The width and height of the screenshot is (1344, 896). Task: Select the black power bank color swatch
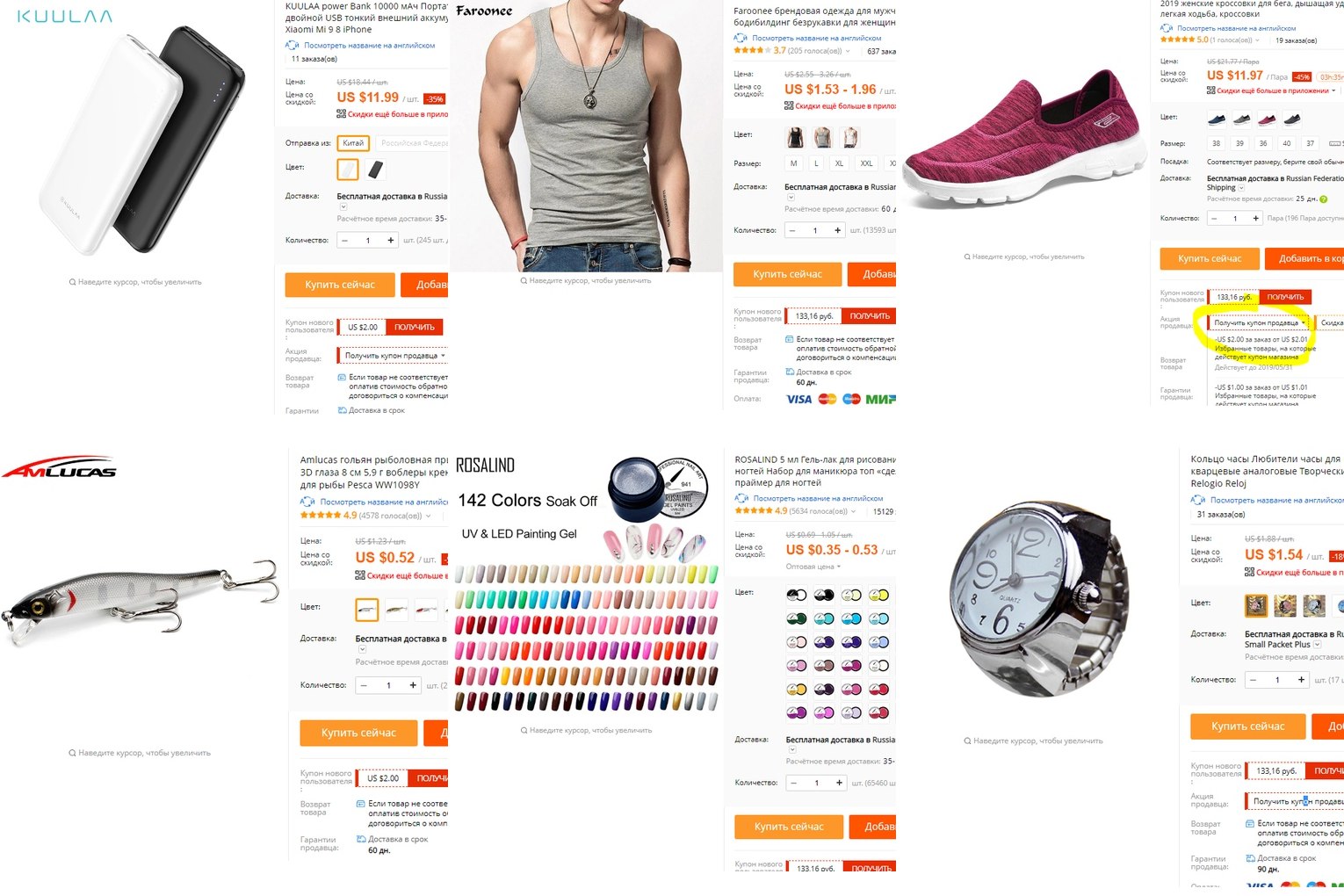[376, 169]
